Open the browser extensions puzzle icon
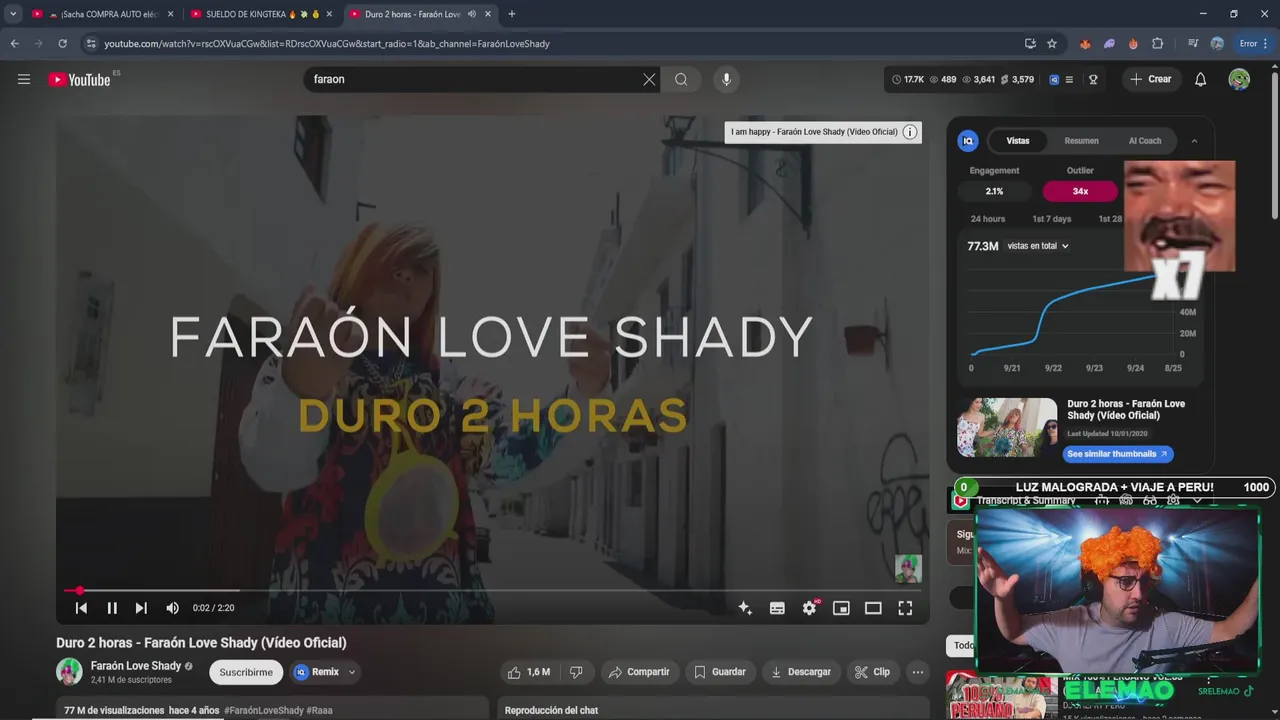The image size is (1280, 720). (1158, 44)
